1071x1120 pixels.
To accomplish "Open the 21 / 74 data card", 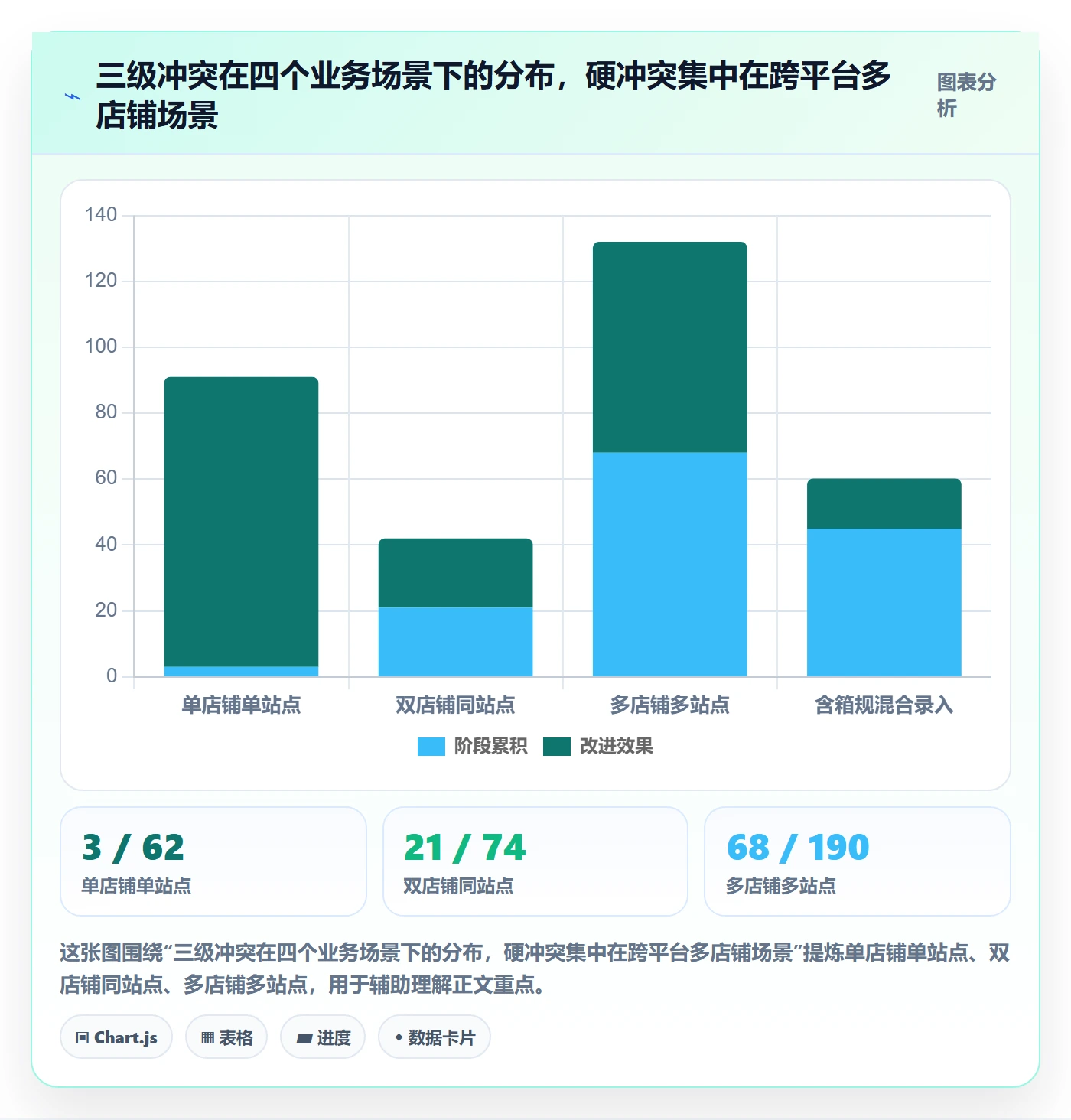I will tap(535, 861).
